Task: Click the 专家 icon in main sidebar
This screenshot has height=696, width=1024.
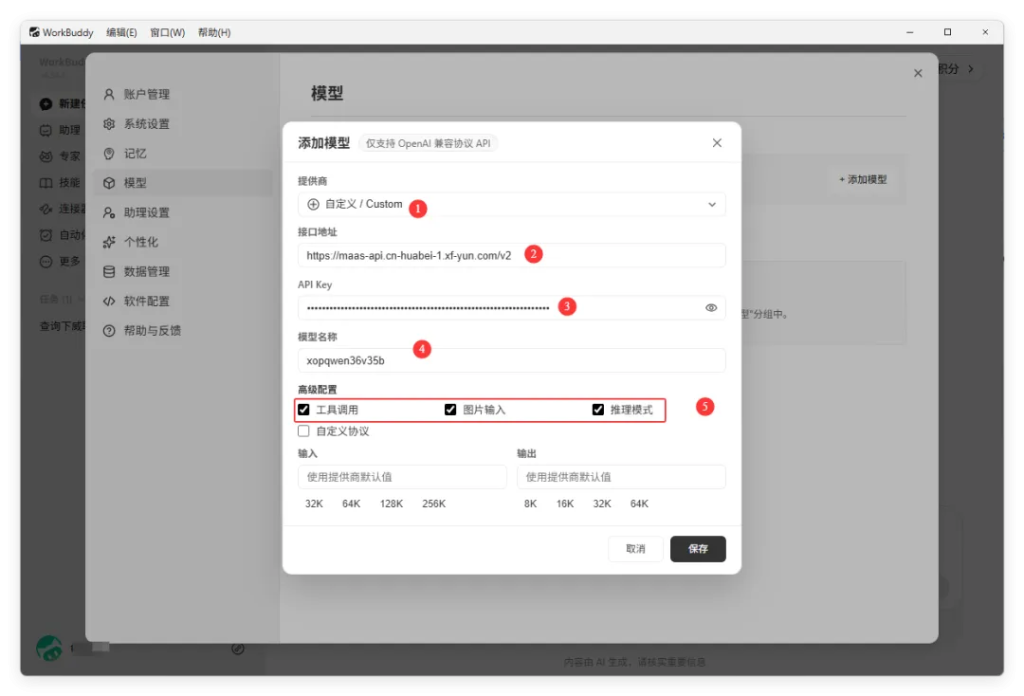Action: (x=46, y=156)
